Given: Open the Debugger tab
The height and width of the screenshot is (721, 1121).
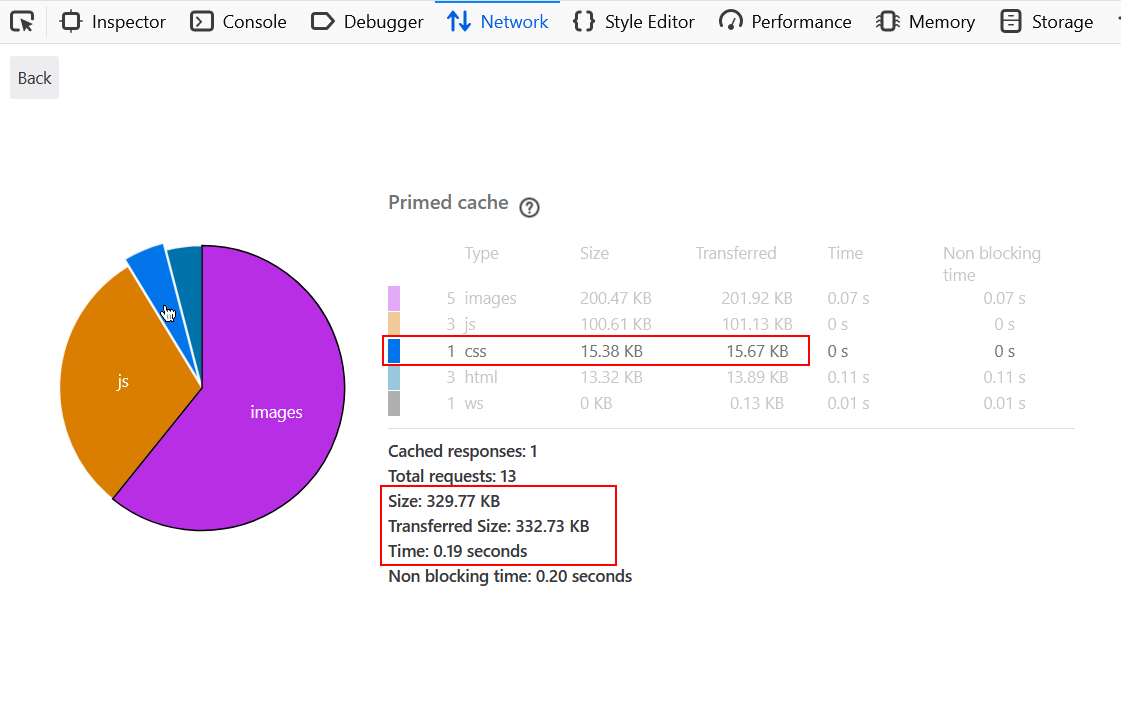Looking at the screenshot, I should click(x=367, y=21).
